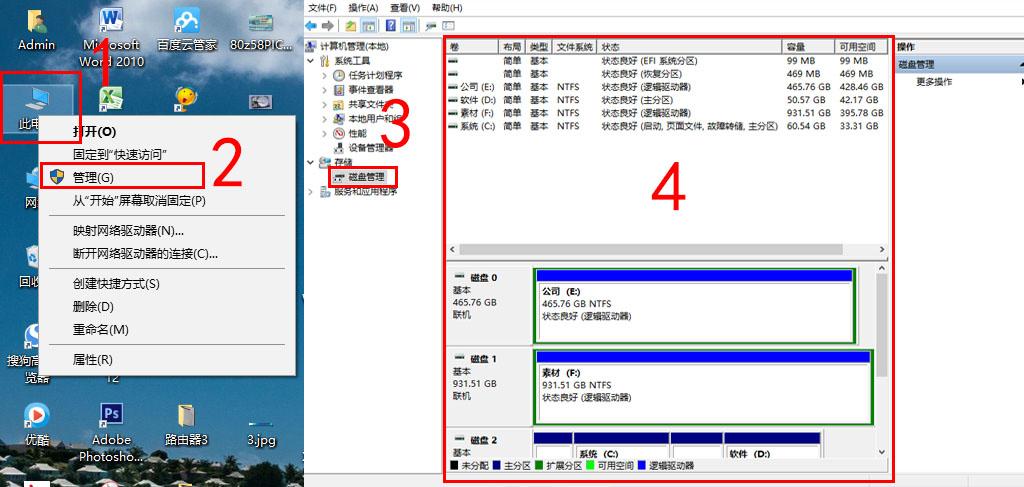1024x487 pixels.
Task: Select the 软件 (D:) row in volume list
Action: coord(666,100)
